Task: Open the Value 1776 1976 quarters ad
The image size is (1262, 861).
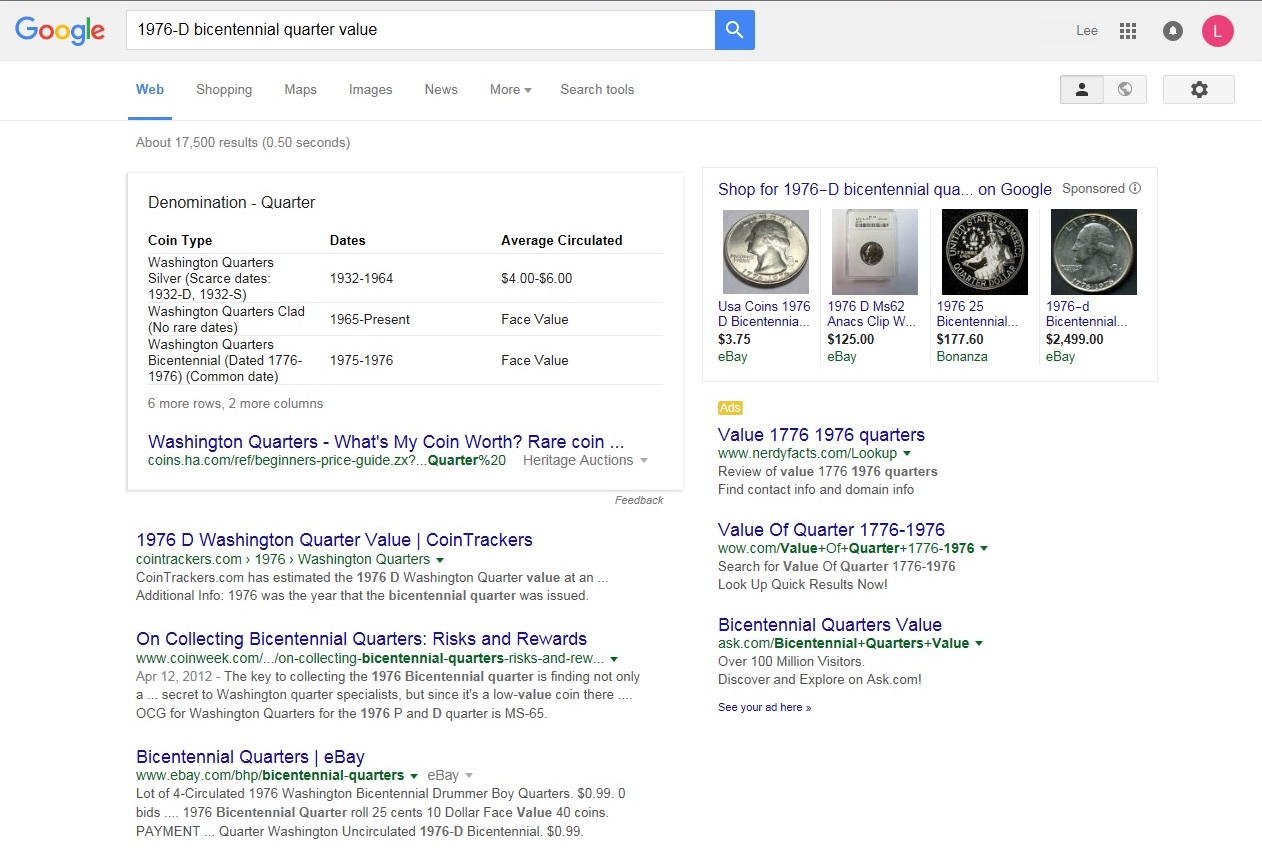Action: 821,435
